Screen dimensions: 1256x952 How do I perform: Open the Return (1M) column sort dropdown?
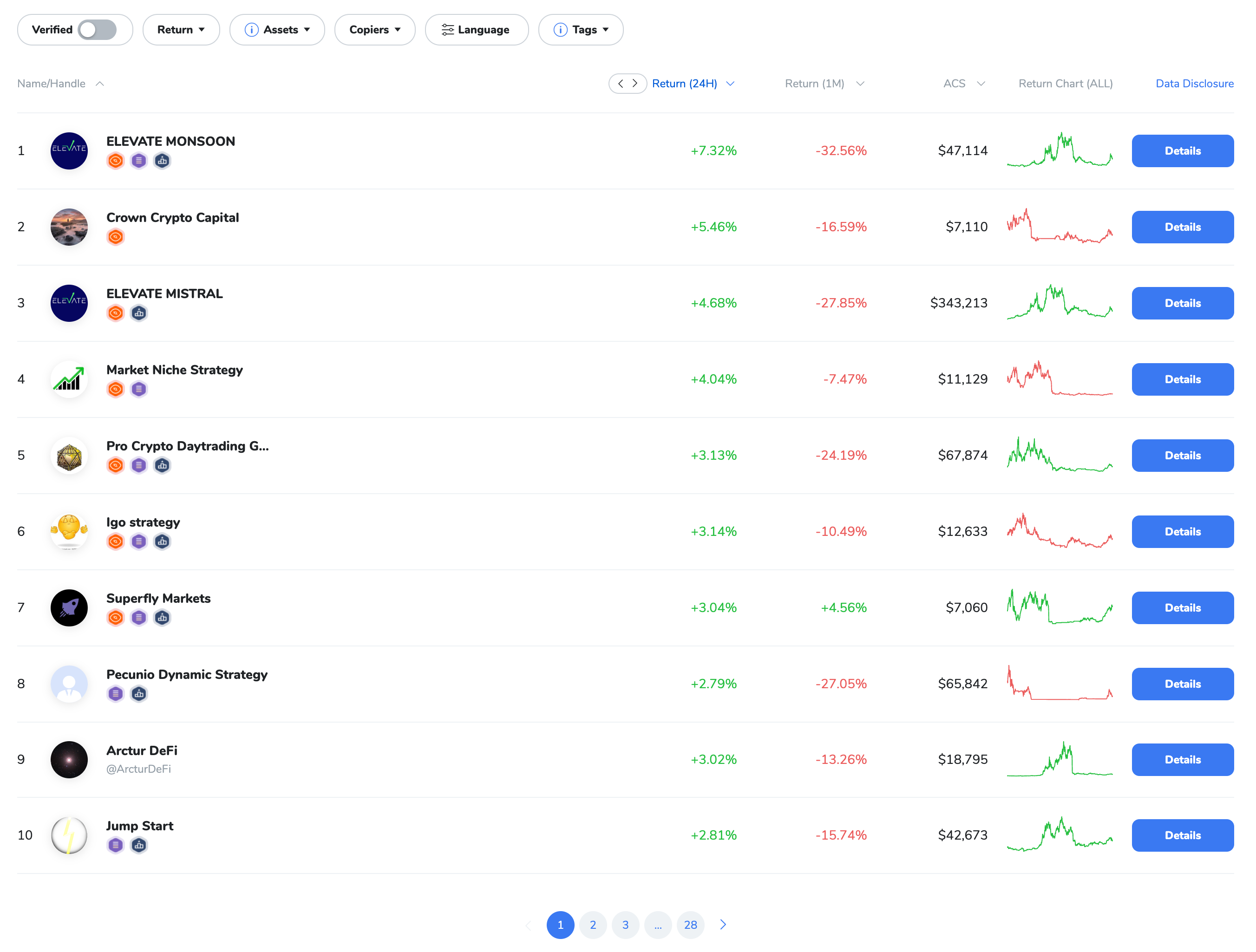click(824, 84)
